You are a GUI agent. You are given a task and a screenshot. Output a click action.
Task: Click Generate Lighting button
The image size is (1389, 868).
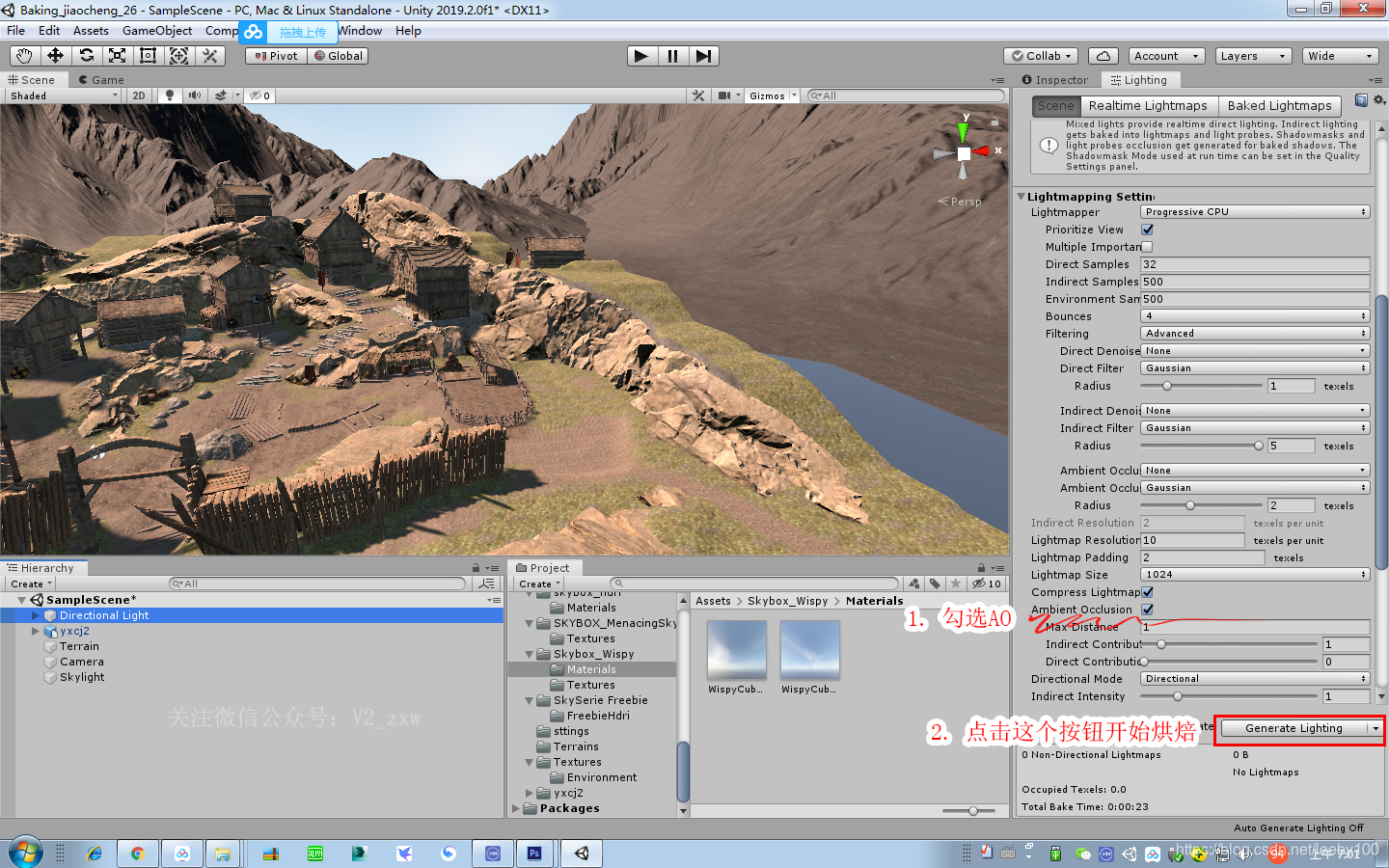1294,728
